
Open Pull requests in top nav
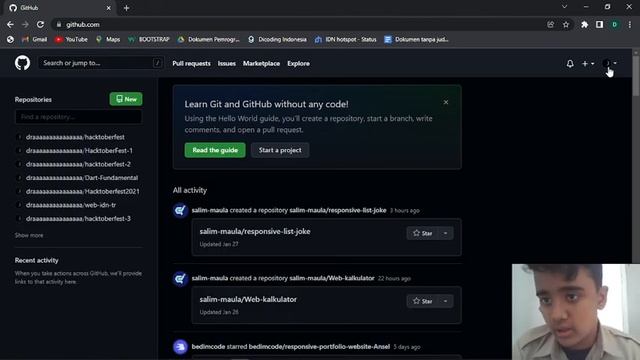[x=191, y=64]
